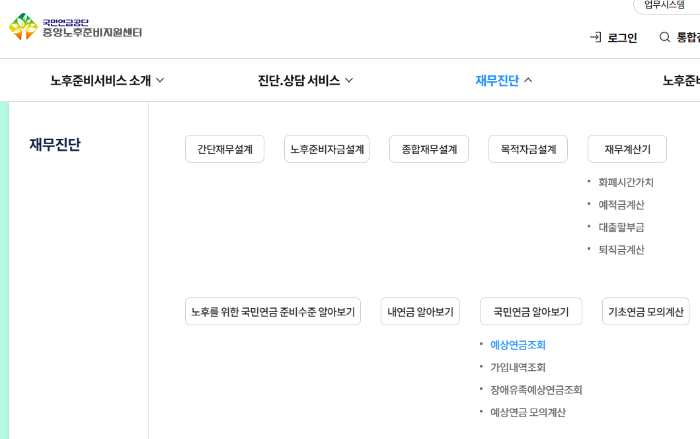Click the 국민연금공단 중앙노후준비지원센터 title text

(x=92, y=28)
